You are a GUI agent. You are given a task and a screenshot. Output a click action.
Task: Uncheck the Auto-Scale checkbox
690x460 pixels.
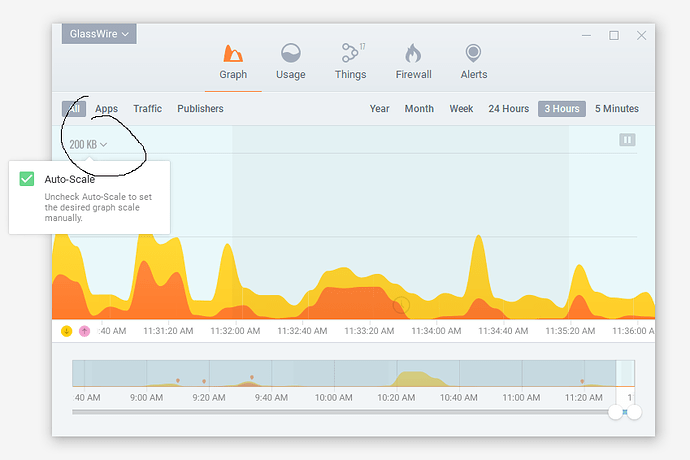[27, 179]
